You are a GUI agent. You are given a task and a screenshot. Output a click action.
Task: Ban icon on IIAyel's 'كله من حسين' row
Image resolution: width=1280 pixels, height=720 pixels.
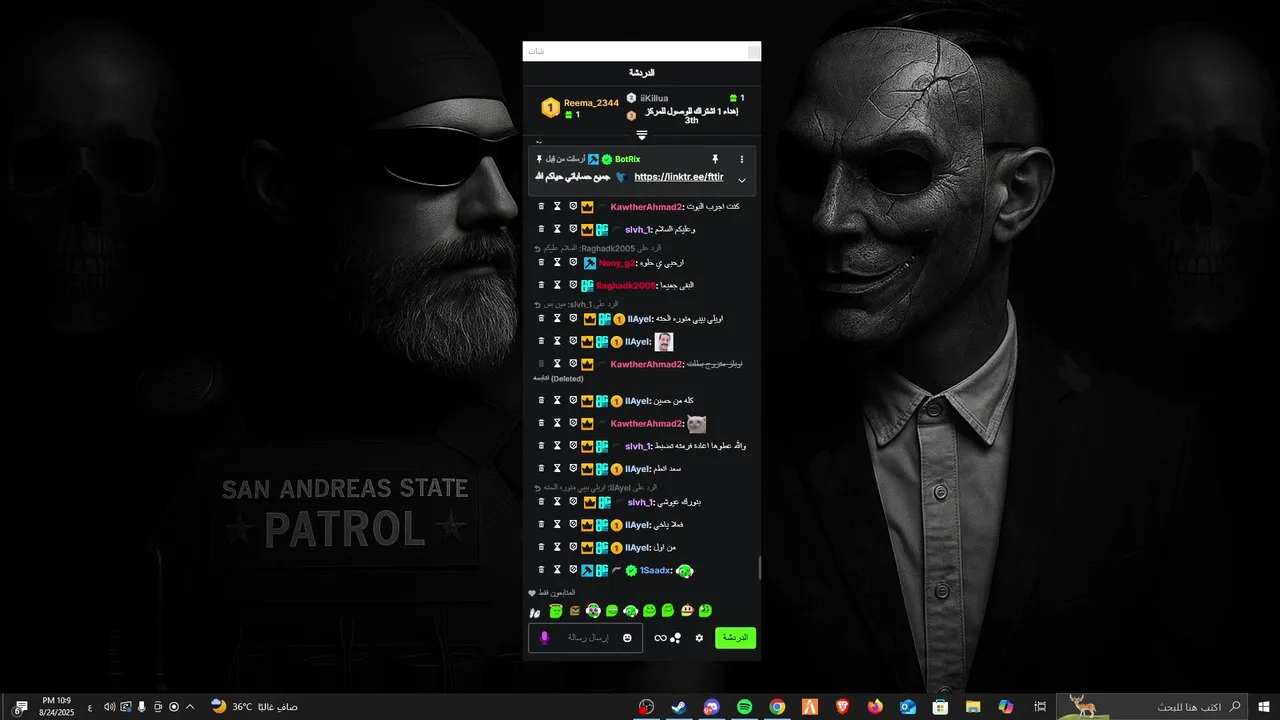coord(573,400)
